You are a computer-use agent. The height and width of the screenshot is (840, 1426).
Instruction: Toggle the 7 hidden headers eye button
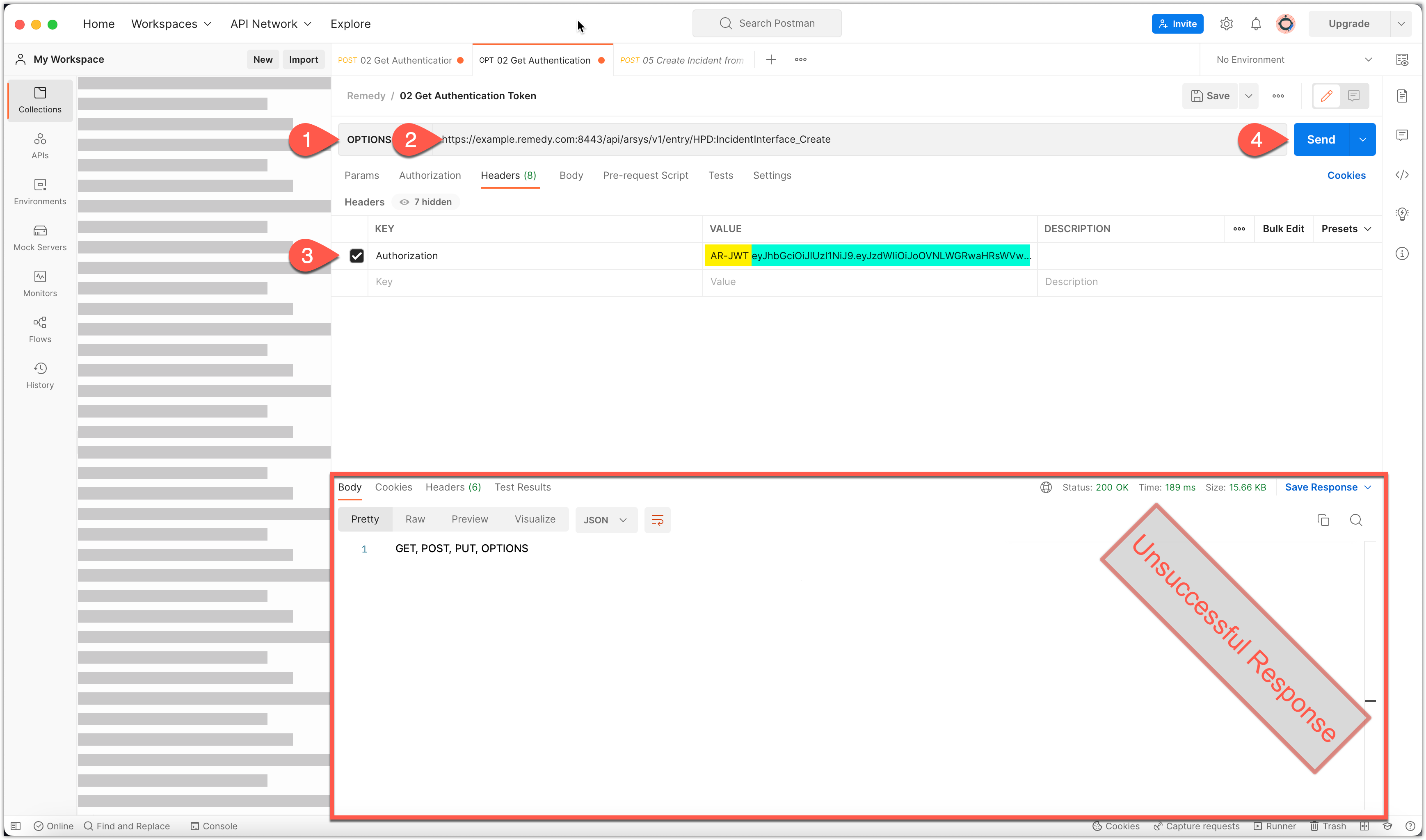pyautogui.click(x=426, y=202)
